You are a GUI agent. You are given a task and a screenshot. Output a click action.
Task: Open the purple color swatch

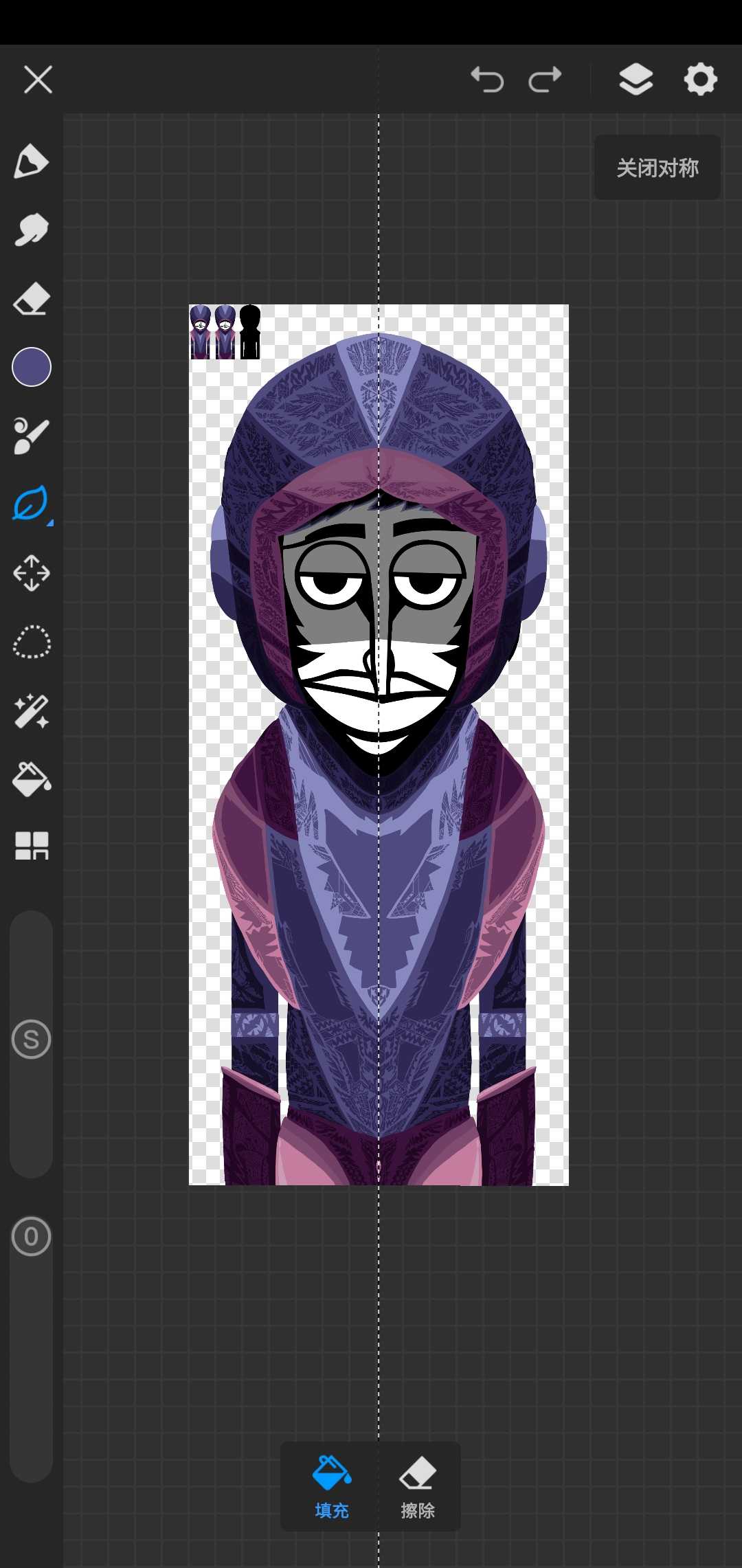tap(32, 367)
